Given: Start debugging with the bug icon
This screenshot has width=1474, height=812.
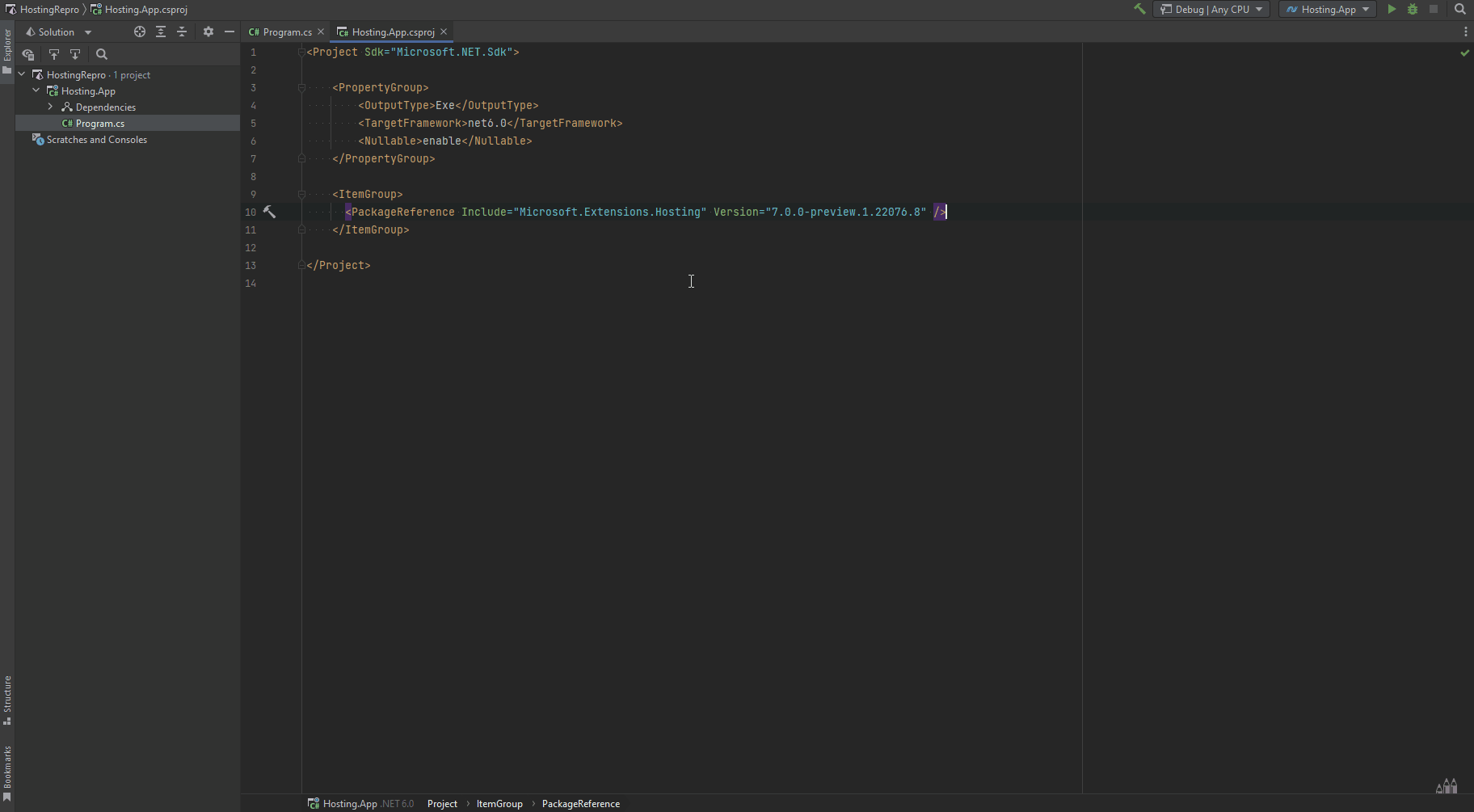Looking at the screenshot, I should point(1413,9).
